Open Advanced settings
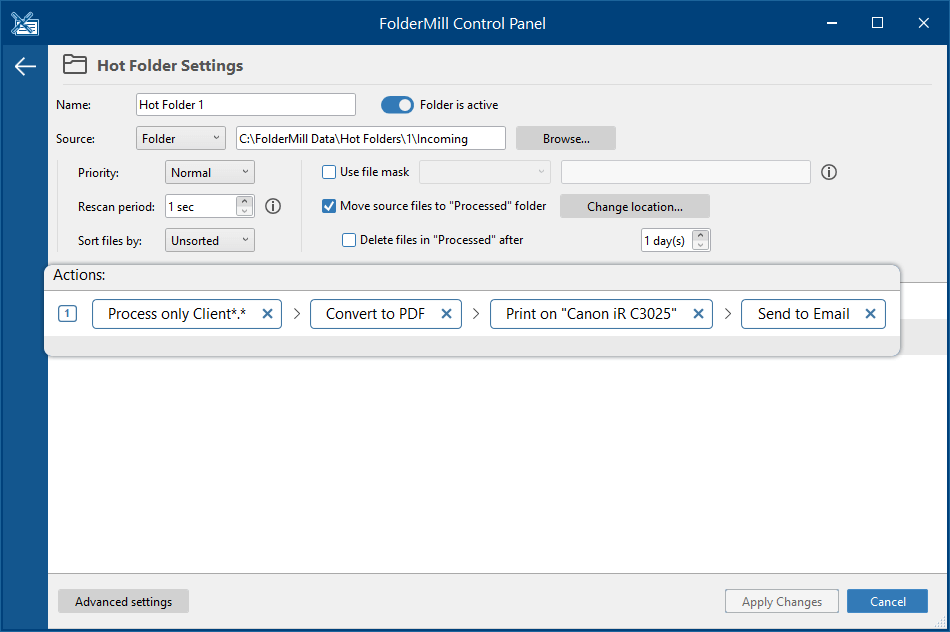Image resolution: width=950 pixels, height=632 pixels. tap(124, 601)
